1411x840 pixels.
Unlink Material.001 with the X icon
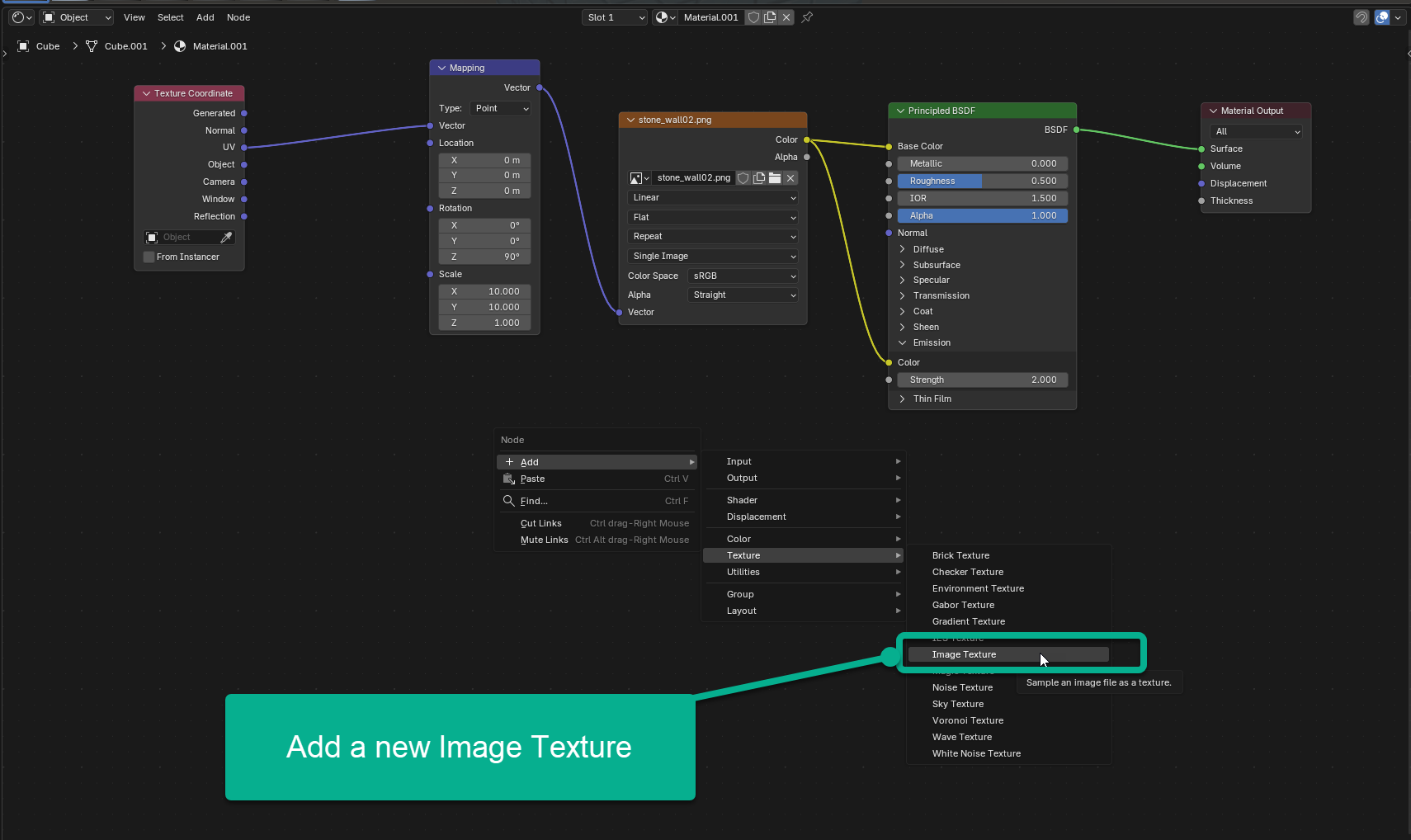[x=786, y=17]
